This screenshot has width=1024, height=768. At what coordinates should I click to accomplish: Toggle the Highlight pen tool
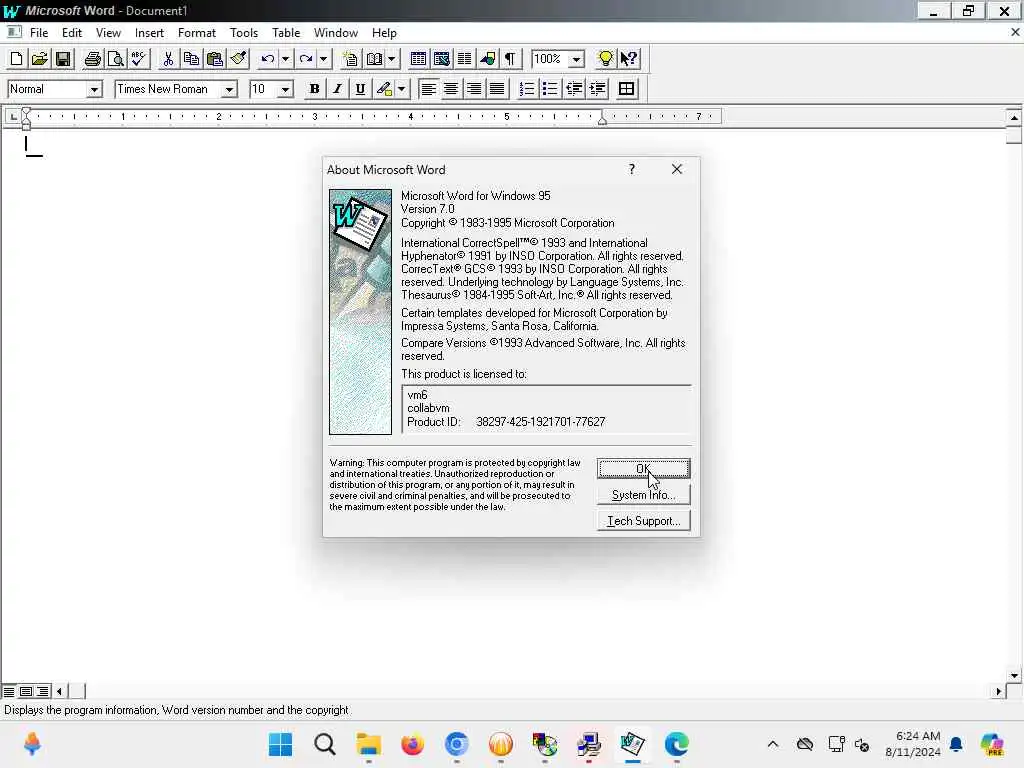point(384,89)
